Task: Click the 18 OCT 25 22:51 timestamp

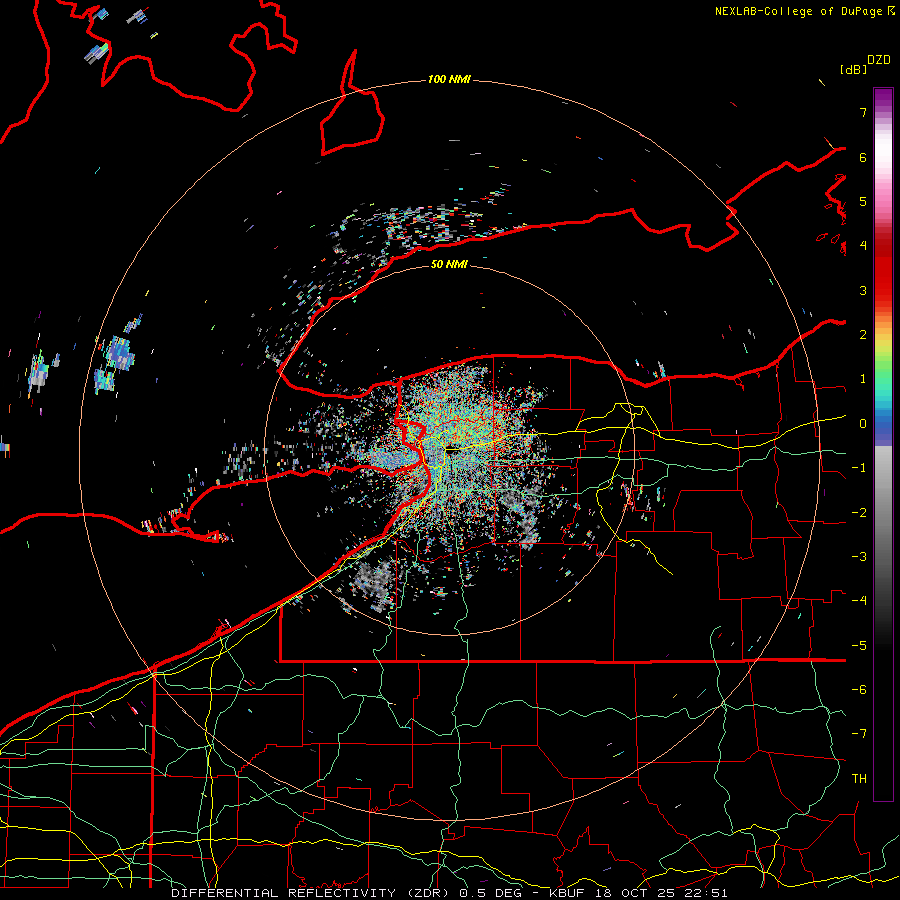Action: coord(660,893)
